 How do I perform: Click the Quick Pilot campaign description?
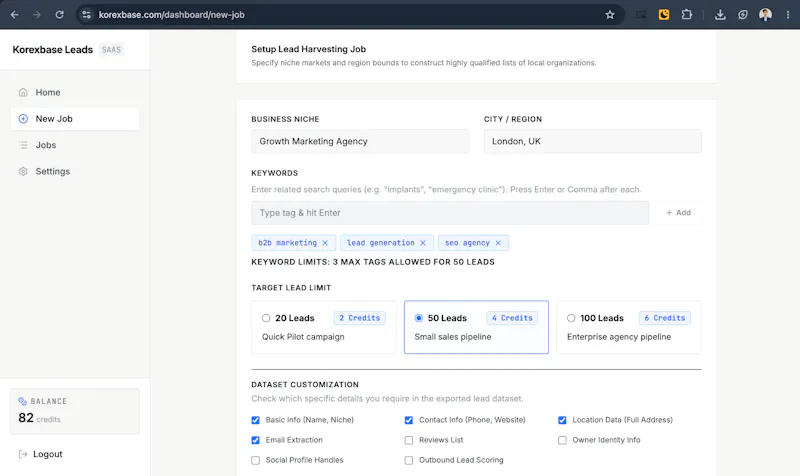303,337
